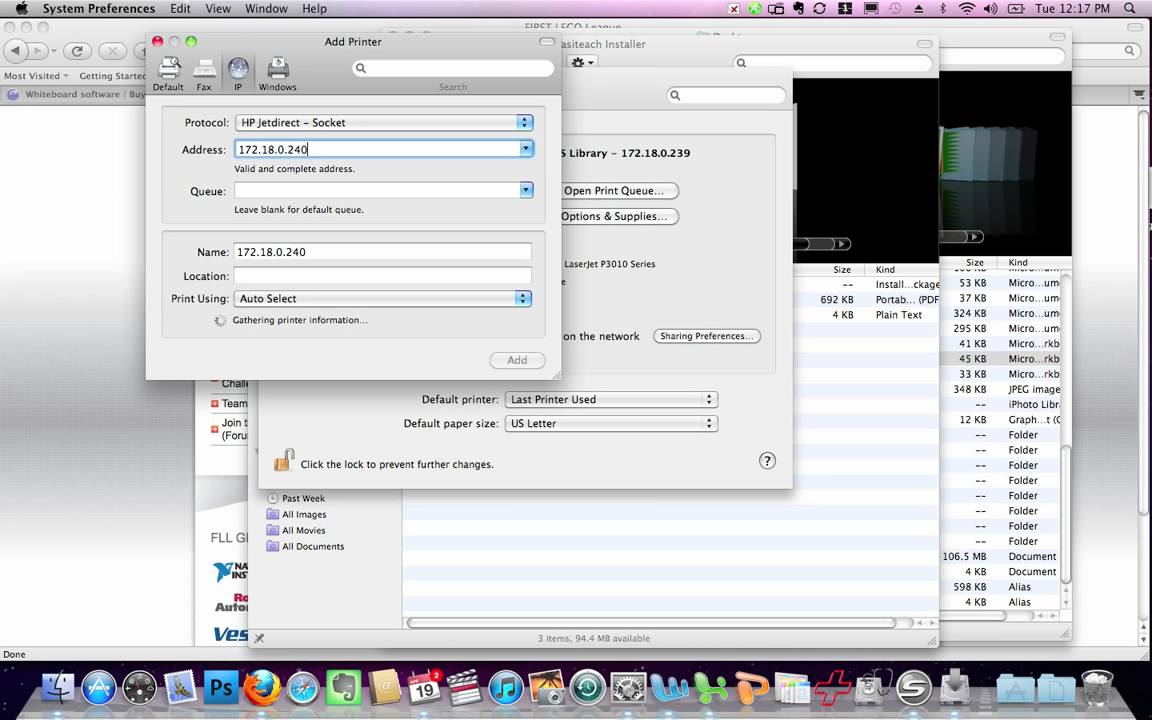Click the Sharing Preferences button
The image size is (1152, 720).
point(706,336)
